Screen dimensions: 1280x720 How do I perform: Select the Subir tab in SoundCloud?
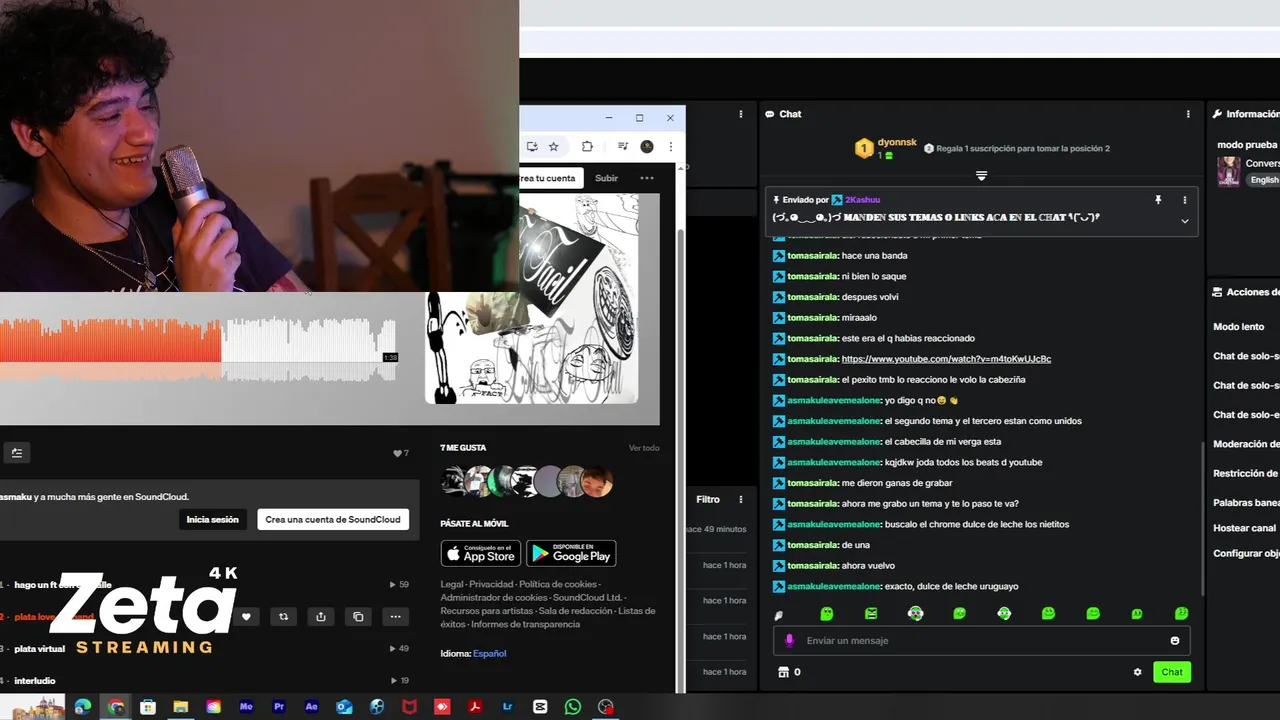(x=606, y=178)
